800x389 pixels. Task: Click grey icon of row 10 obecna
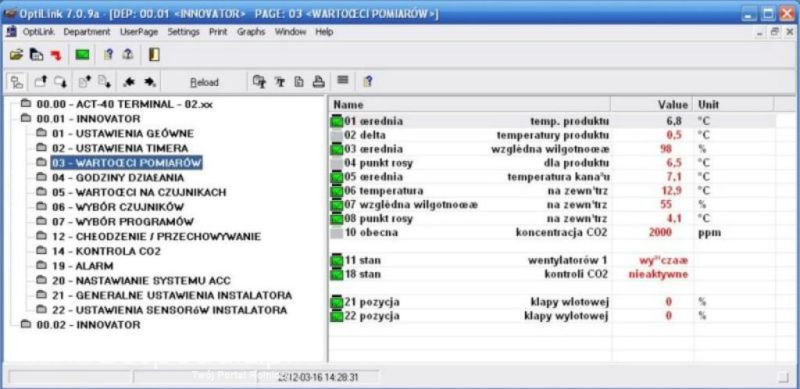(x=337, y=233)
